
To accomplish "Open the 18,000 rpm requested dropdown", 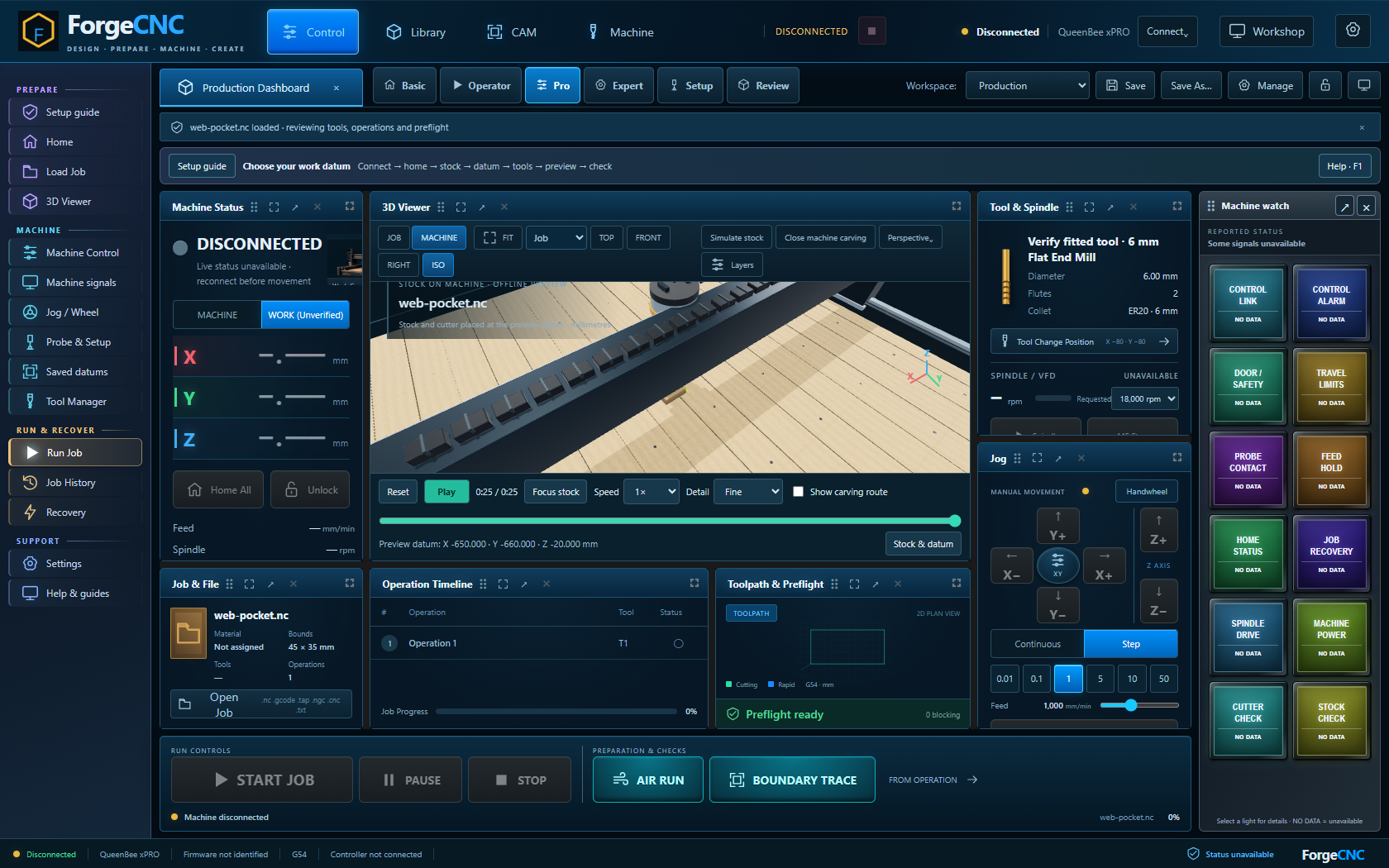I will (x=1147, y=398).
